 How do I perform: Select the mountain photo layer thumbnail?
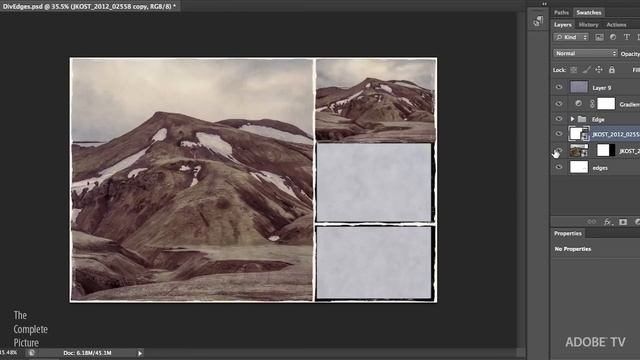coord(579,151)
